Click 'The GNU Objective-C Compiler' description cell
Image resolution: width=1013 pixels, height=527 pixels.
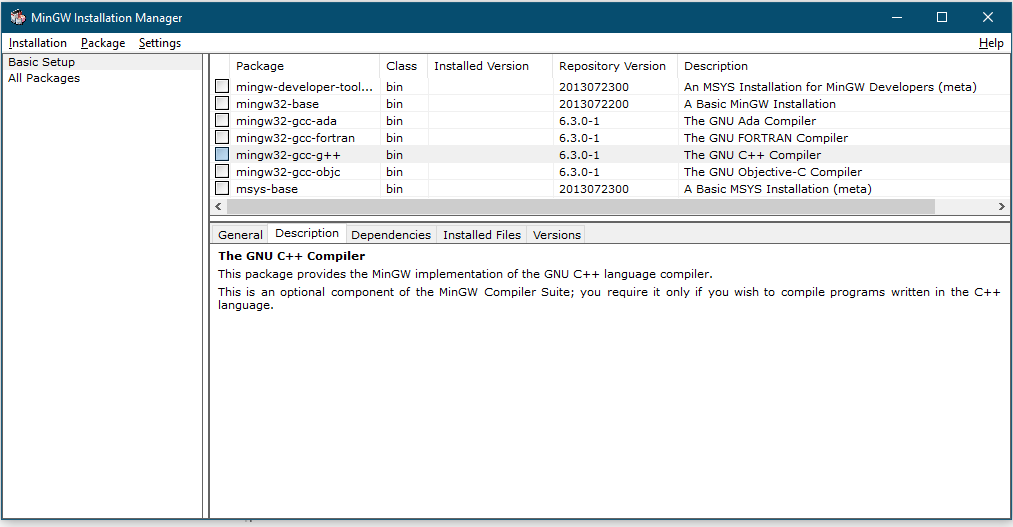(x=773, y=172)
